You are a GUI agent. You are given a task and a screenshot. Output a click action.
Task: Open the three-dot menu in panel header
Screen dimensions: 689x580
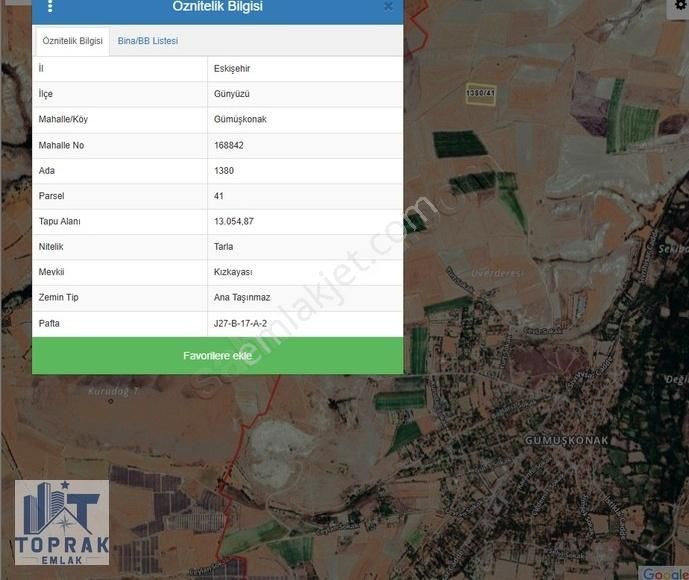[50, 6]
